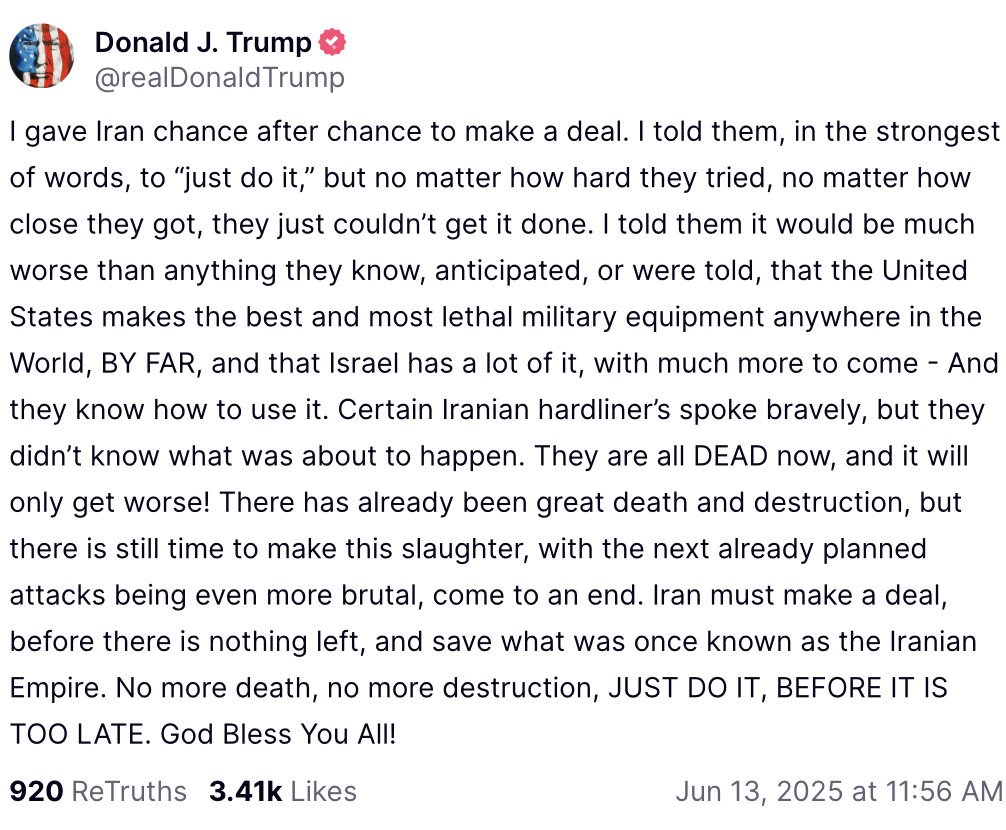Image resolution: width=1006 pixels, height=830 pixels.
Task: Click the red verified checkmark badge
Action: click(x=332, y=42)
